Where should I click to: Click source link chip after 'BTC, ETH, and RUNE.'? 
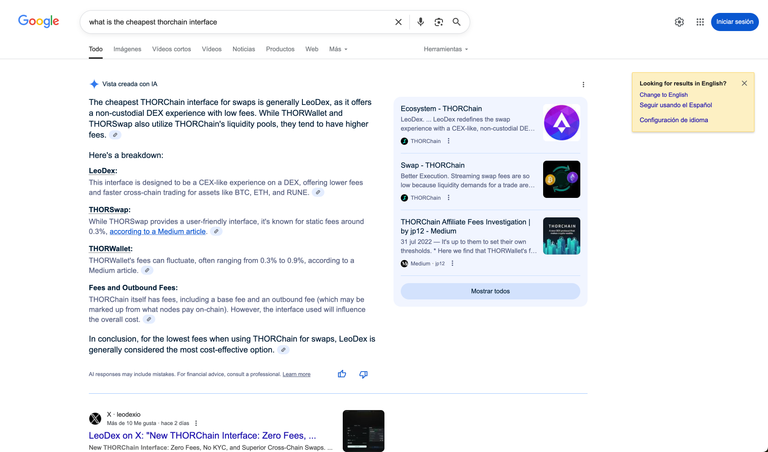pyautogui.click(x=318, y=192)
